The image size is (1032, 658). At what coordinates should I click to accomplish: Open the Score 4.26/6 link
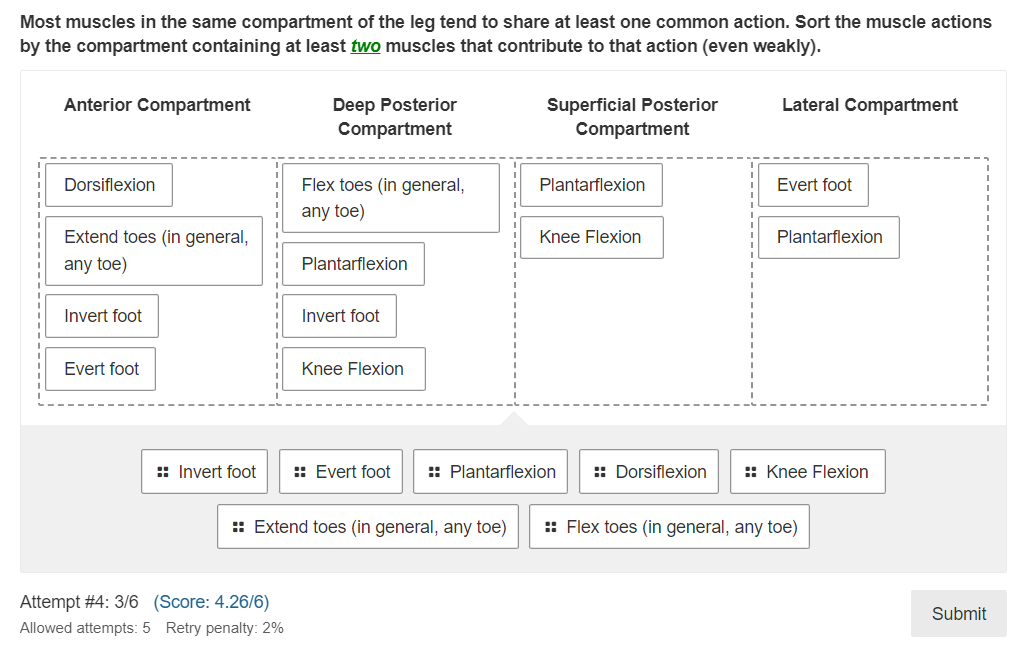[x=211, y=602]
